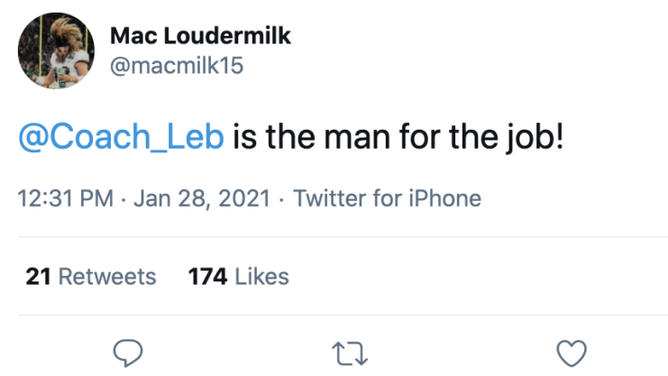Image resolution: width=668 pixels, height=376 pixels.
Task: Click the 12:31 PM timestamp
Action: [x=66, y=198]
